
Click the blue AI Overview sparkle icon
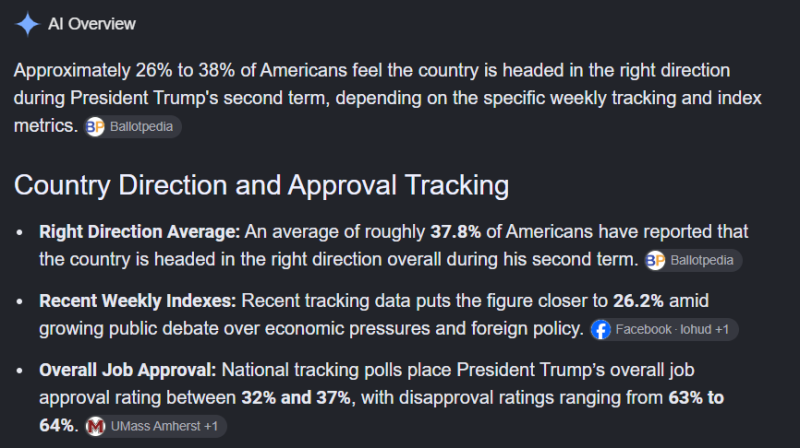27,23
